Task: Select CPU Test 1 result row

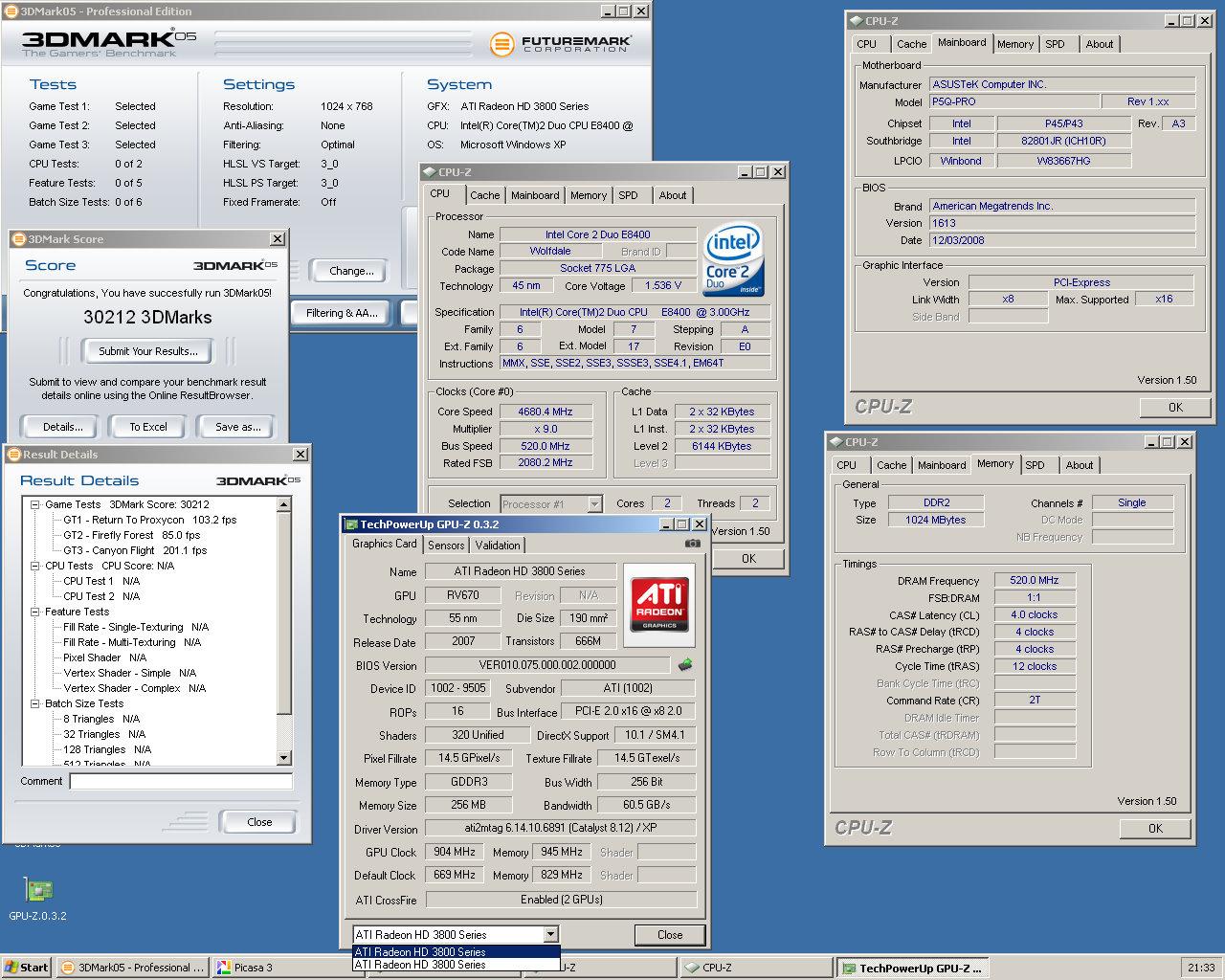Action: pyautogui.click(x=101, y=581)
